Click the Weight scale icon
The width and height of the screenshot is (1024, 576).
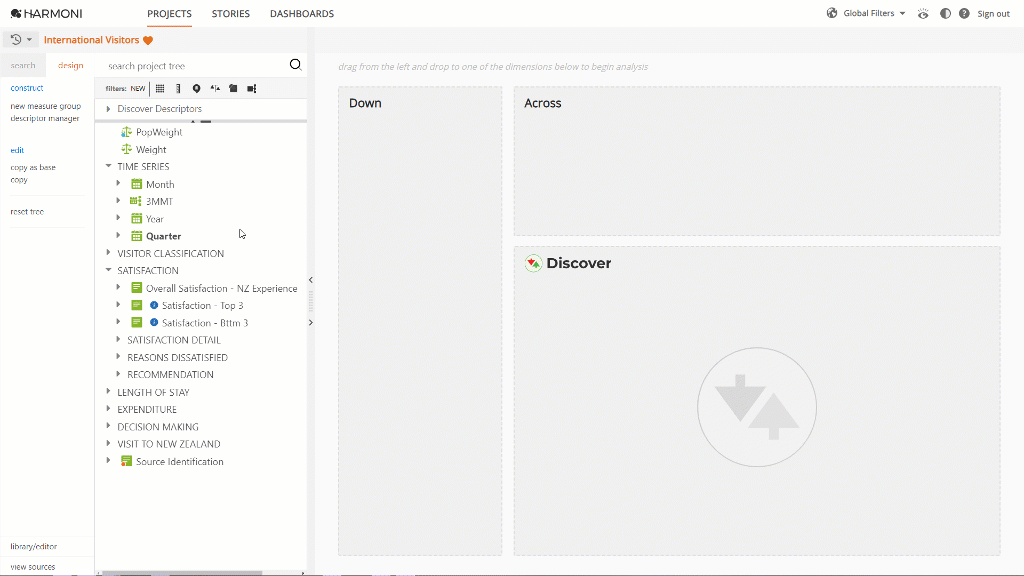(127, 149)
